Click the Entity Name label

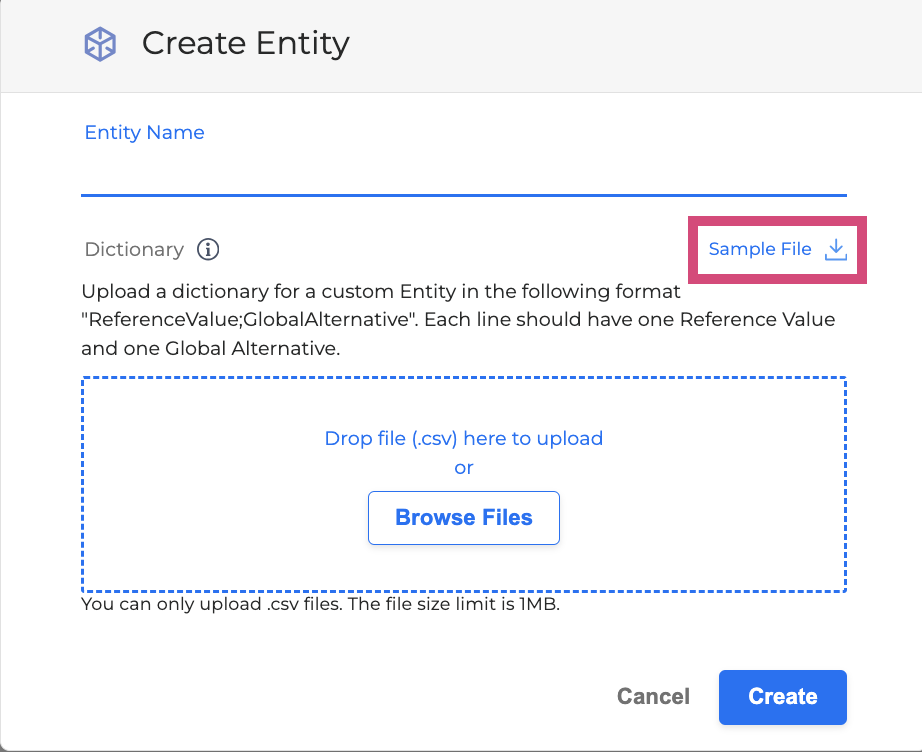click(144, 132)
